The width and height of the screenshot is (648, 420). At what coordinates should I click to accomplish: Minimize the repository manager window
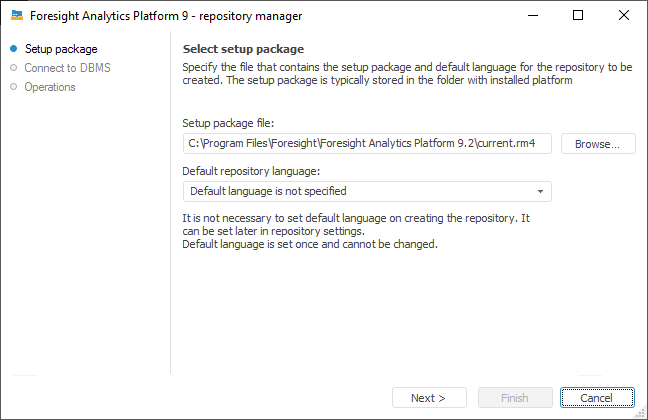click(x=532, y=16)
